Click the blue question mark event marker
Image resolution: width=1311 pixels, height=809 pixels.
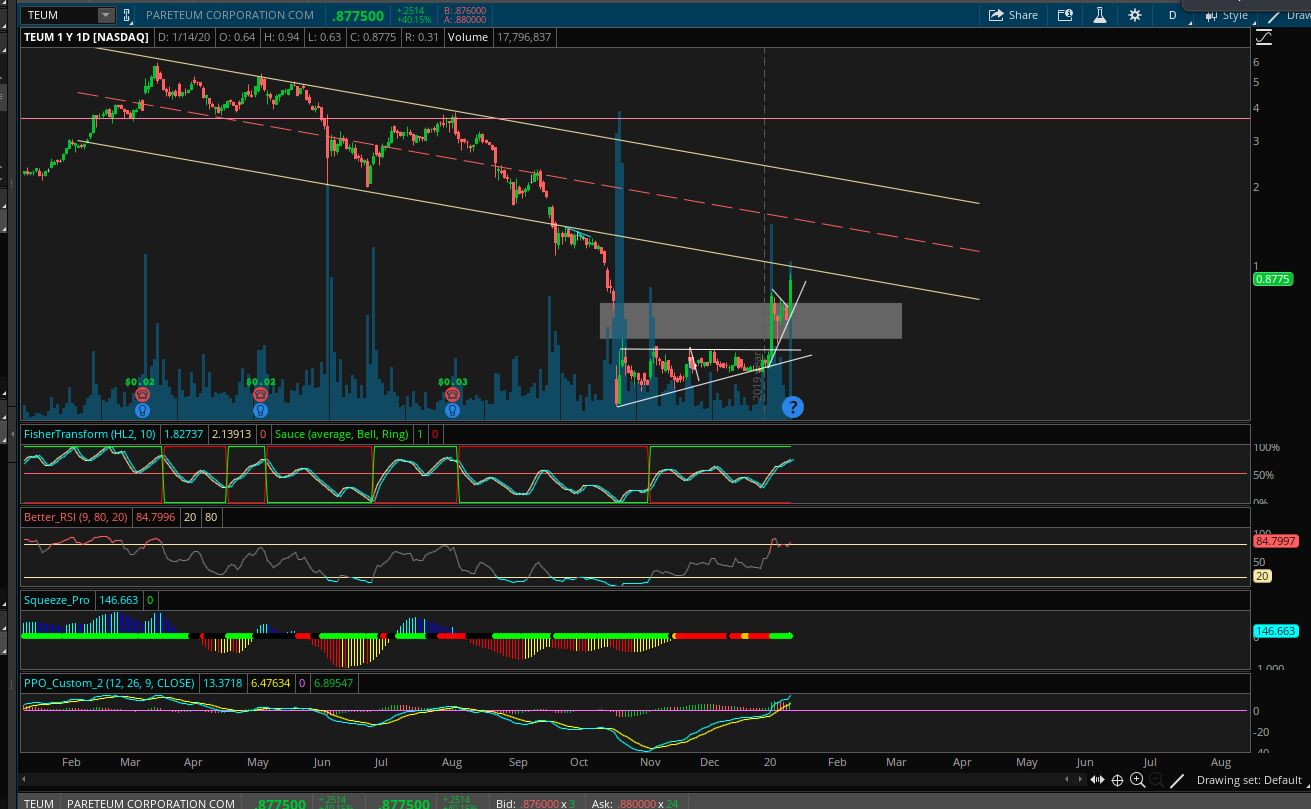tap(792, 406)
